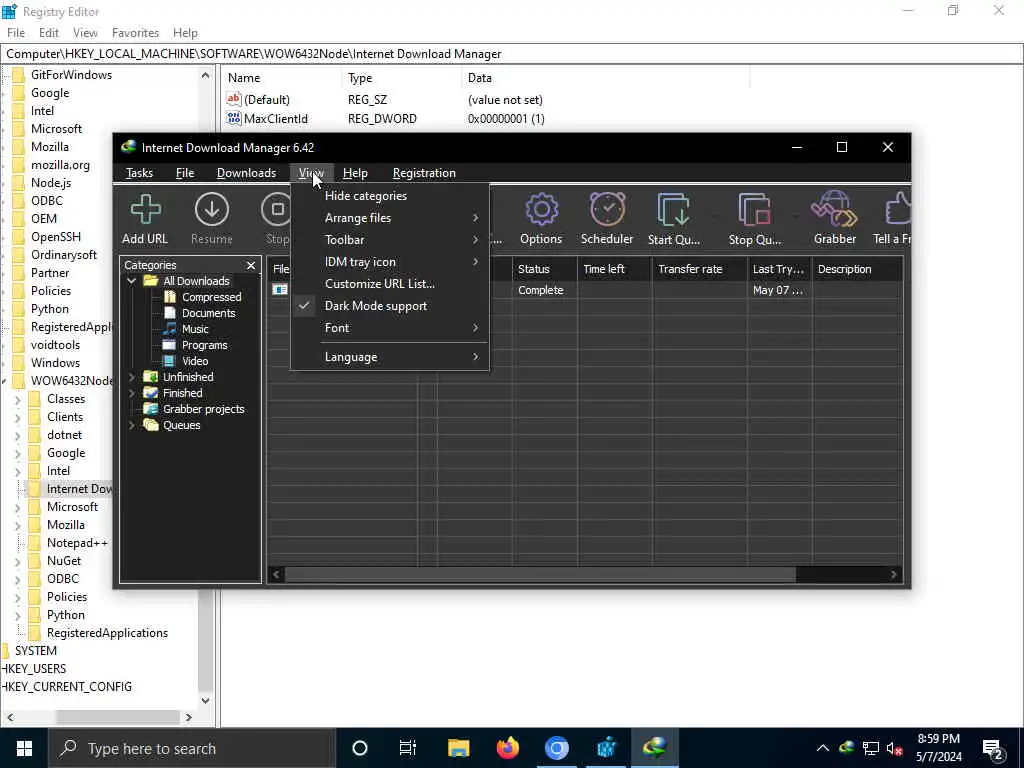The width and height of the screenshot is (1024, 768).
Task: Open the notification center icon
Action: coord(993,749)
